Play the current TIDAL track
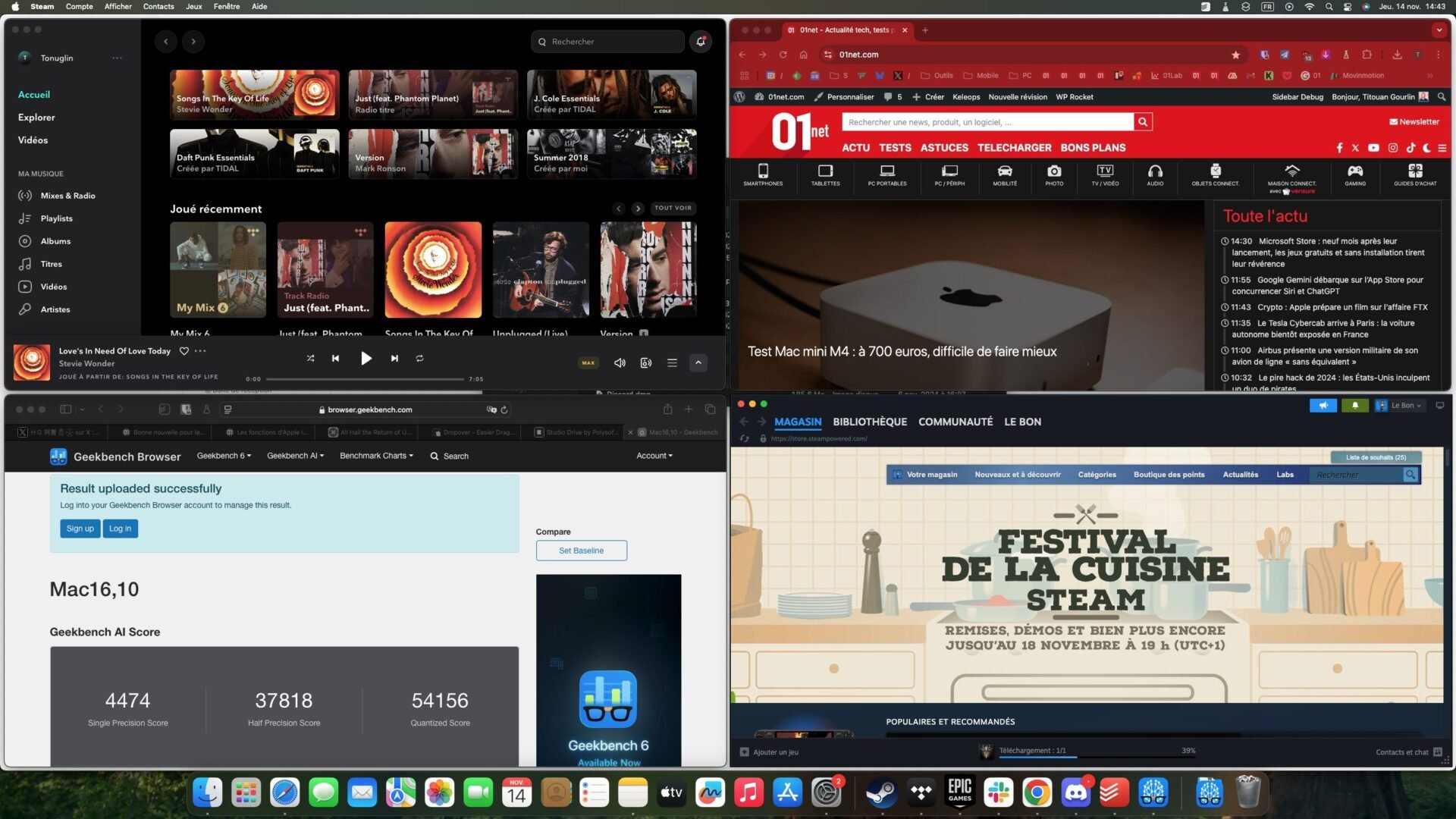The width and height of the screenshot is (1456, 819). 366,359
